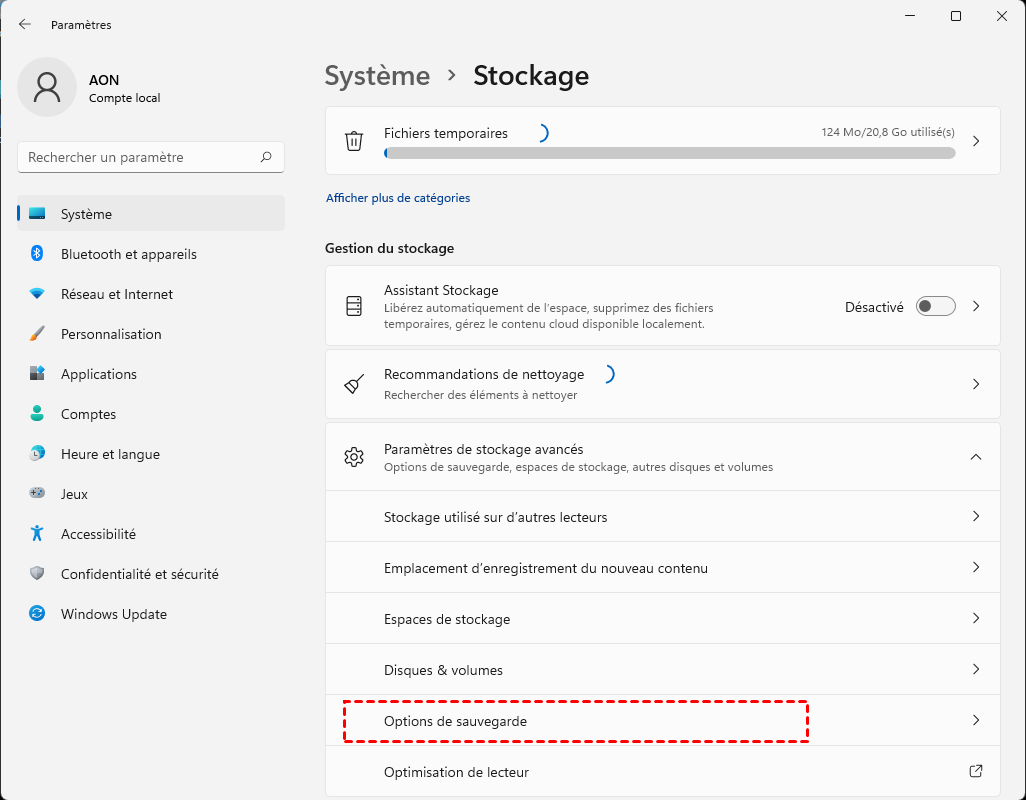This screenshot has height=800, width=1026.
Task: Expand Disques & volumes entry
Action: click(976, 670)
